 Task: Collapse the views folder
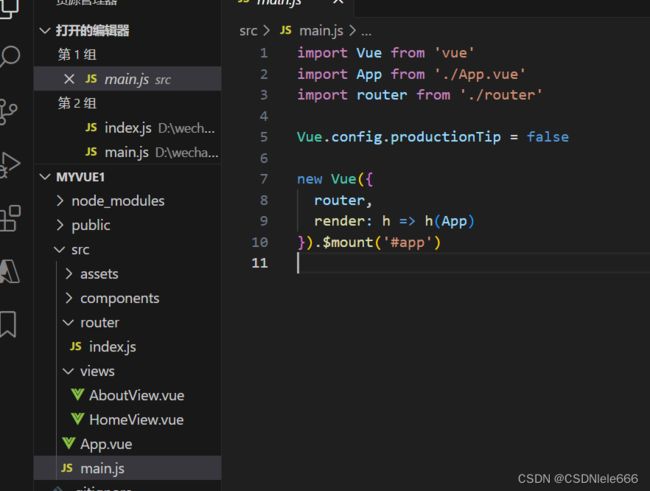(68, 371)
